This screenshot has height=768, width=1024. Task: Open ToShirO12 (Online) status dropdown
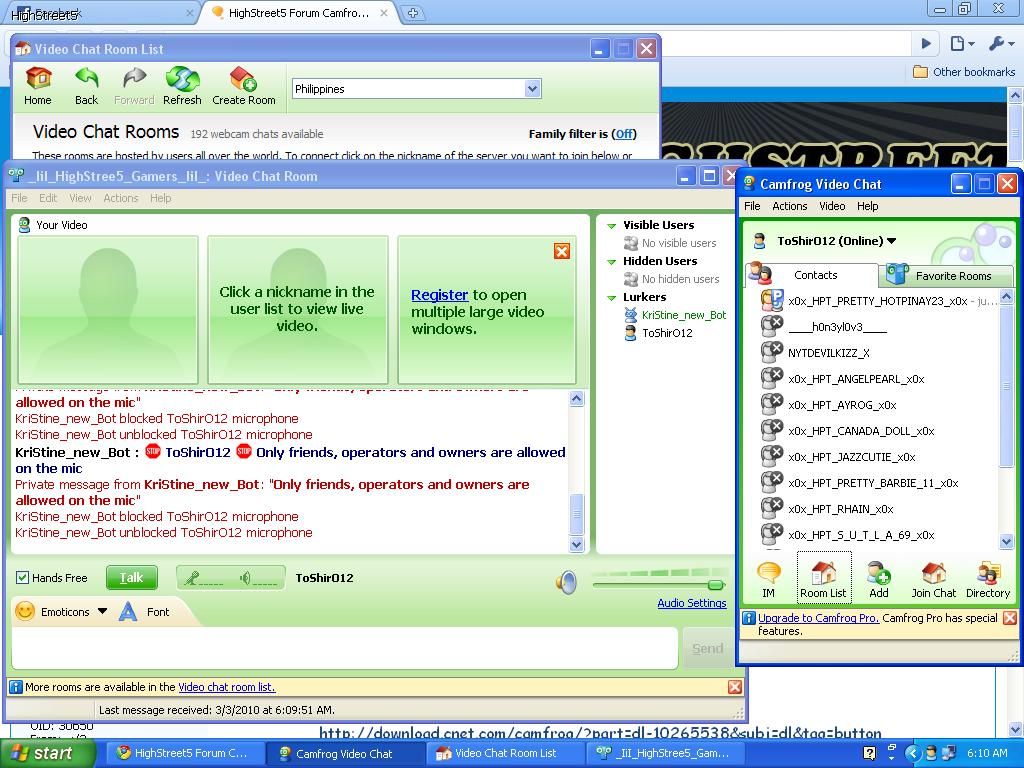click(x=891, y=241)
